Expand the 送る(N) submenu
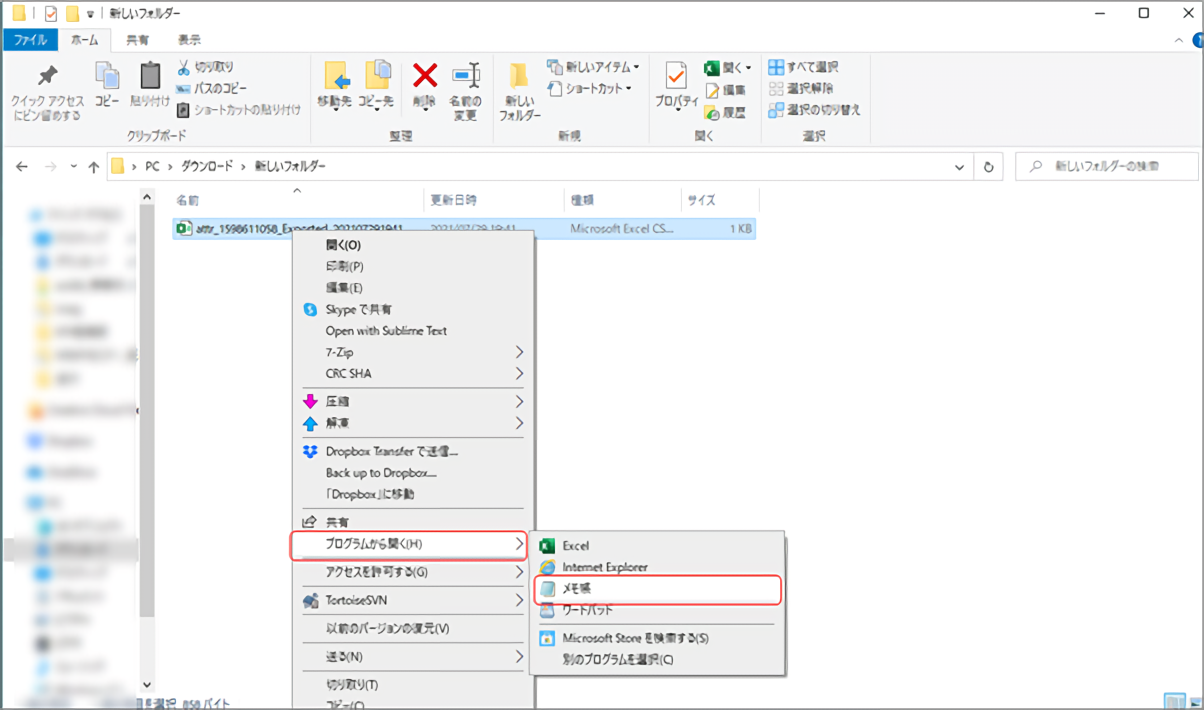 pyautogui.click(x=414, y=657)
